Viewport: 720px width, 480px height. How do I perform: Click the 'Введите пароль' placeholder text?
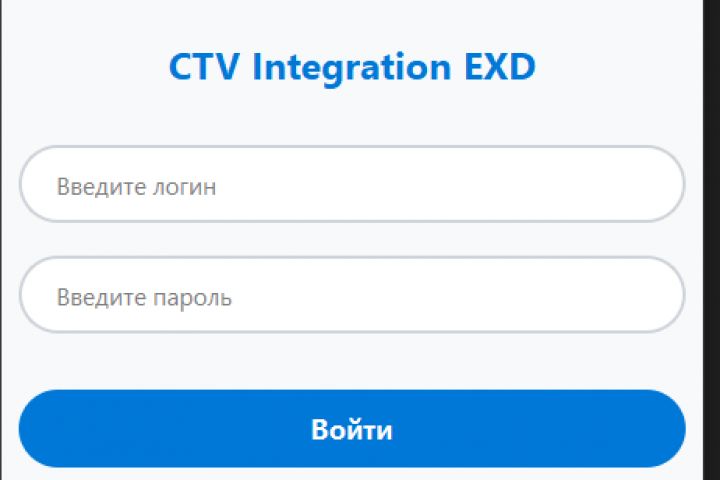point(144,297)
